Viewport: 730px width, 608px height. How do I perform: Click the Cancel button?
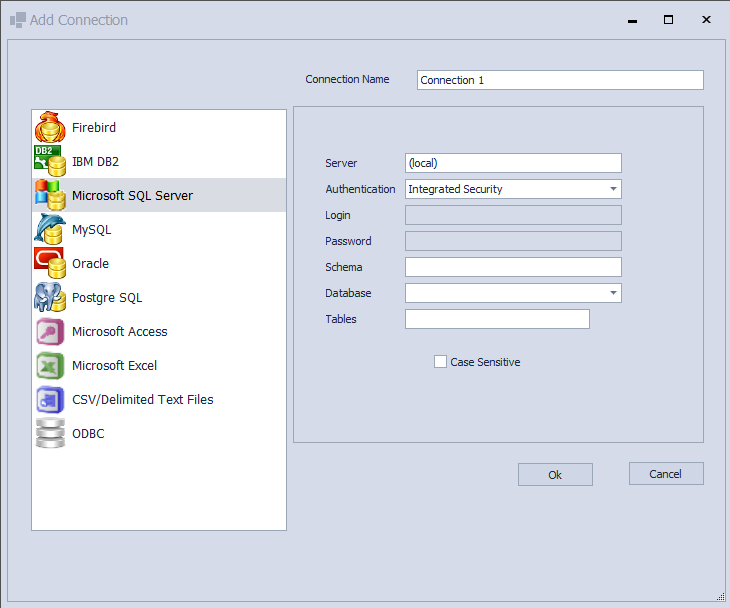click(666, 473)
